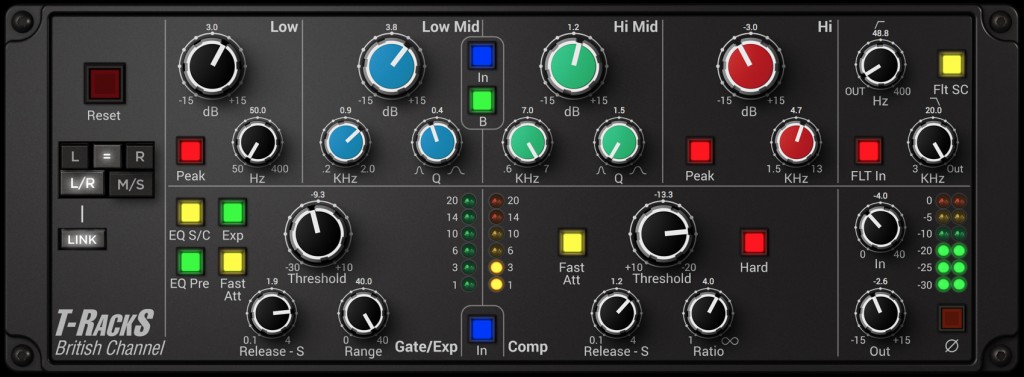Click the phase invert Ø button
The width and height of the screenshot is (1024, 377).
pos(952,318)
